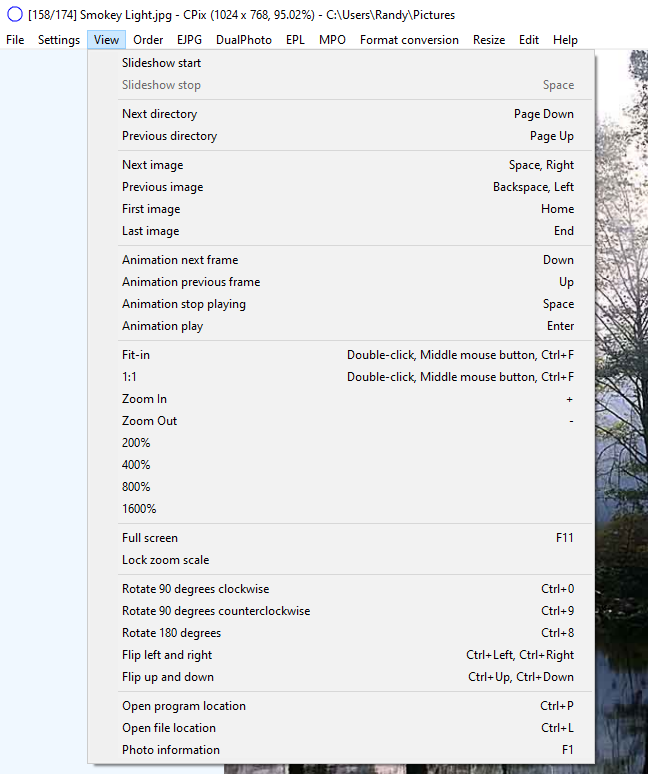648x774 pixels.
Task: Click the CPix app icon in title bar
Action: tap(15, 14)
